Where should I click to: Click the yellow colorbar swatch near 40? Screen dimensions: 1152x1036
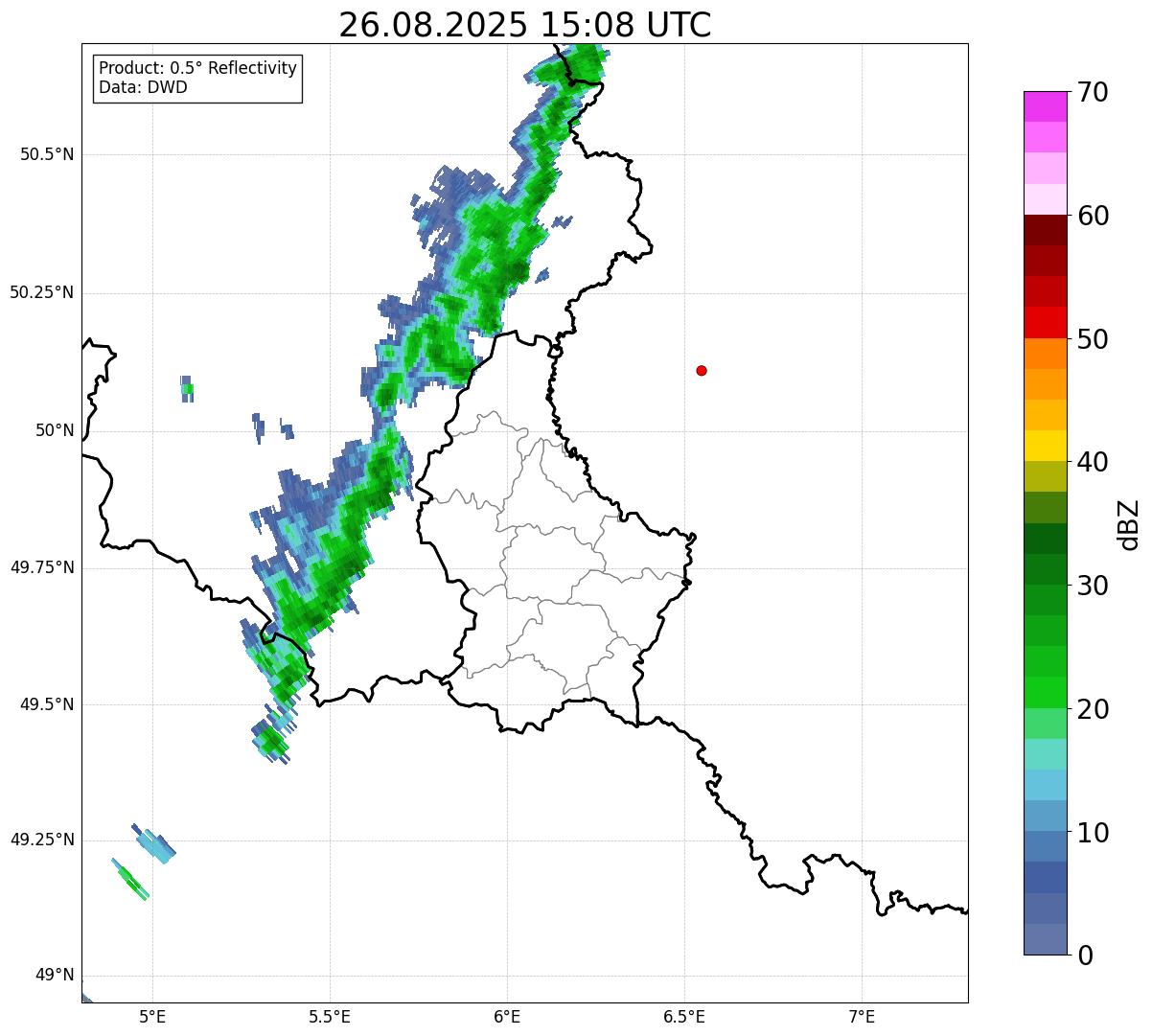[1046, 447]
